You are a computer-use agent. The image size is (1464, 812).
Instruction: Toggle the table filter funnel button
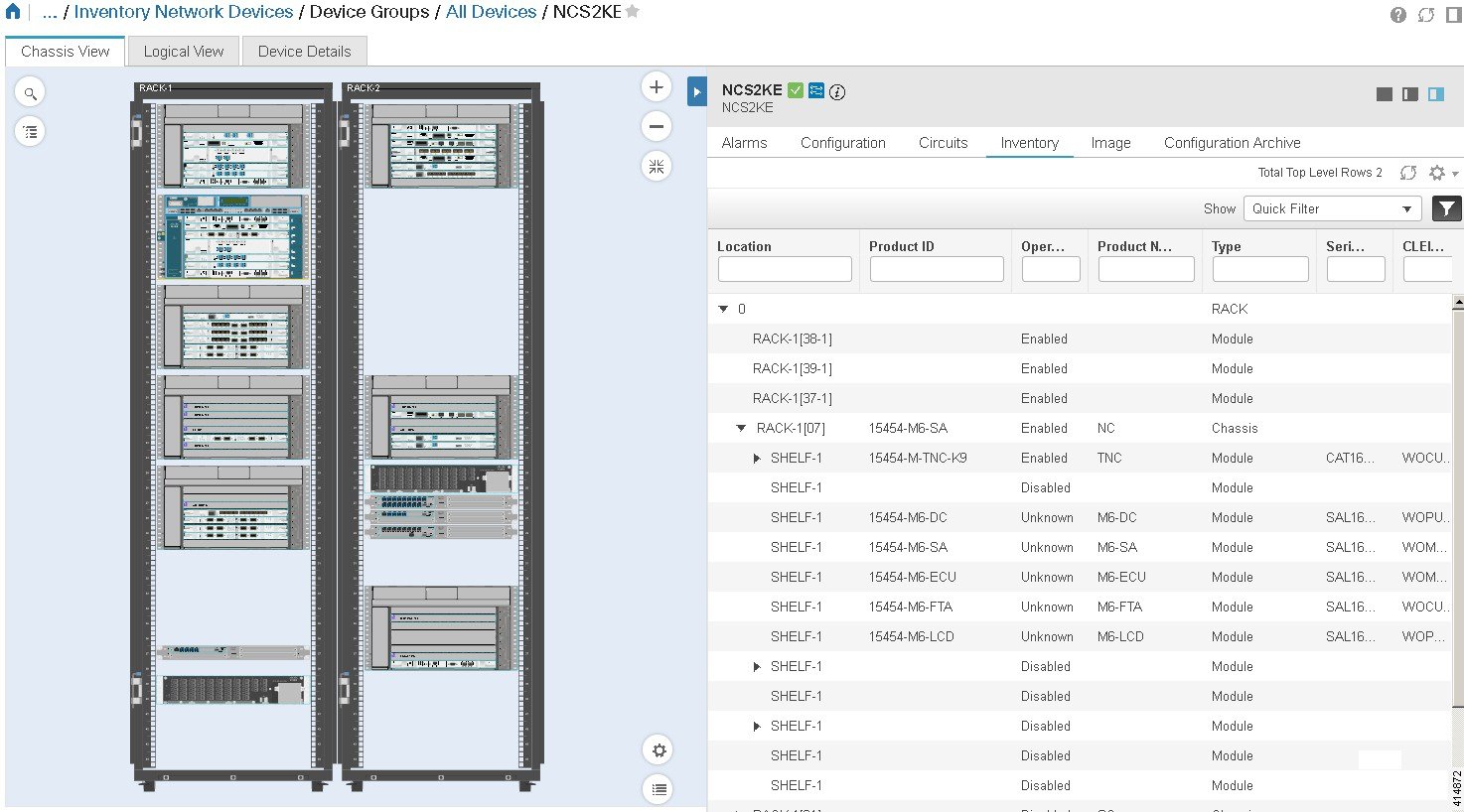tap(1447, 208)
